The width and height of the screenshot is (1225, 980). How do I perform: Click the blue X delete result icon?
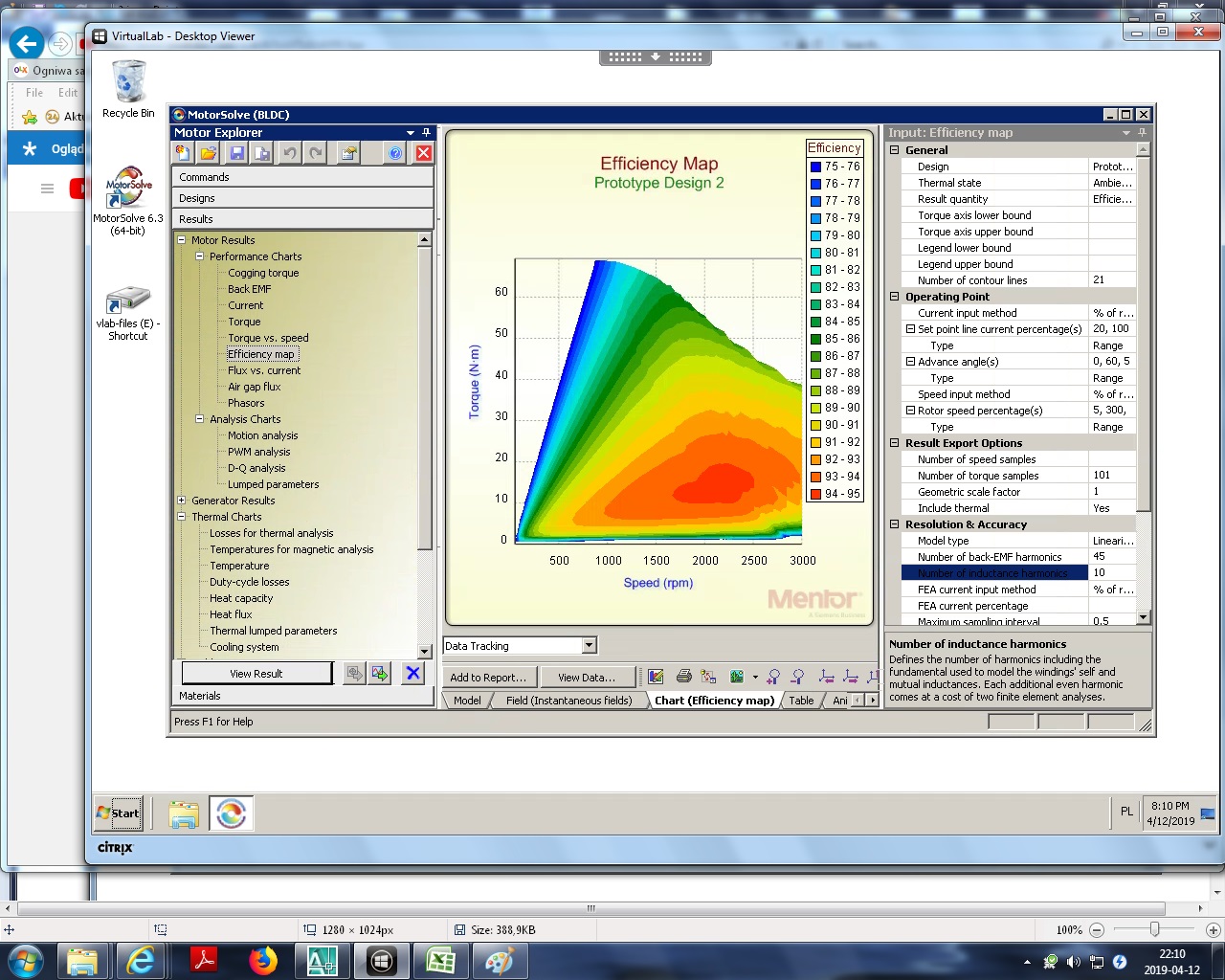tap(412, 674)
